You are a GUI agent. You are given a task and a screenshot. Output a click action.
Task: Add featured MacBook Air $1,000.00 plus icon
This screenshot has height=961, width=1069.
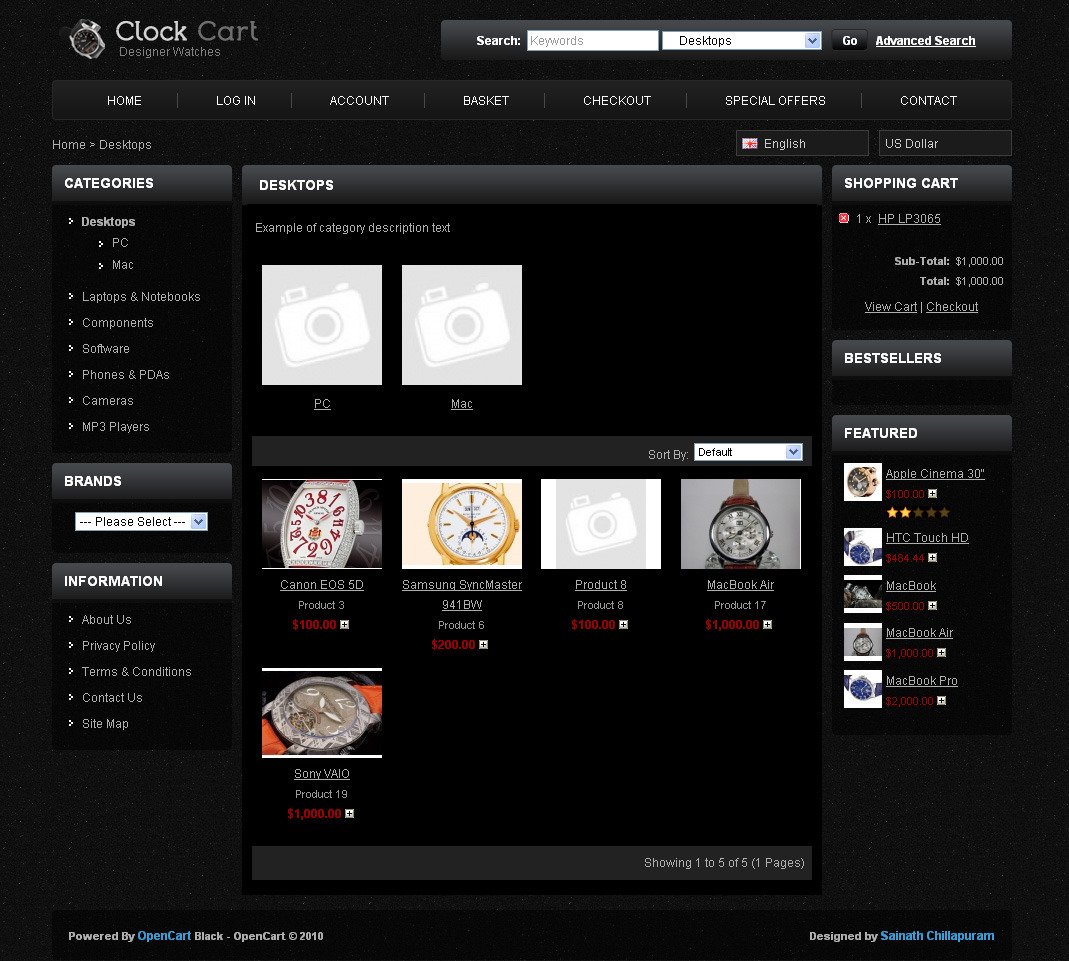(x=942, y=652)
